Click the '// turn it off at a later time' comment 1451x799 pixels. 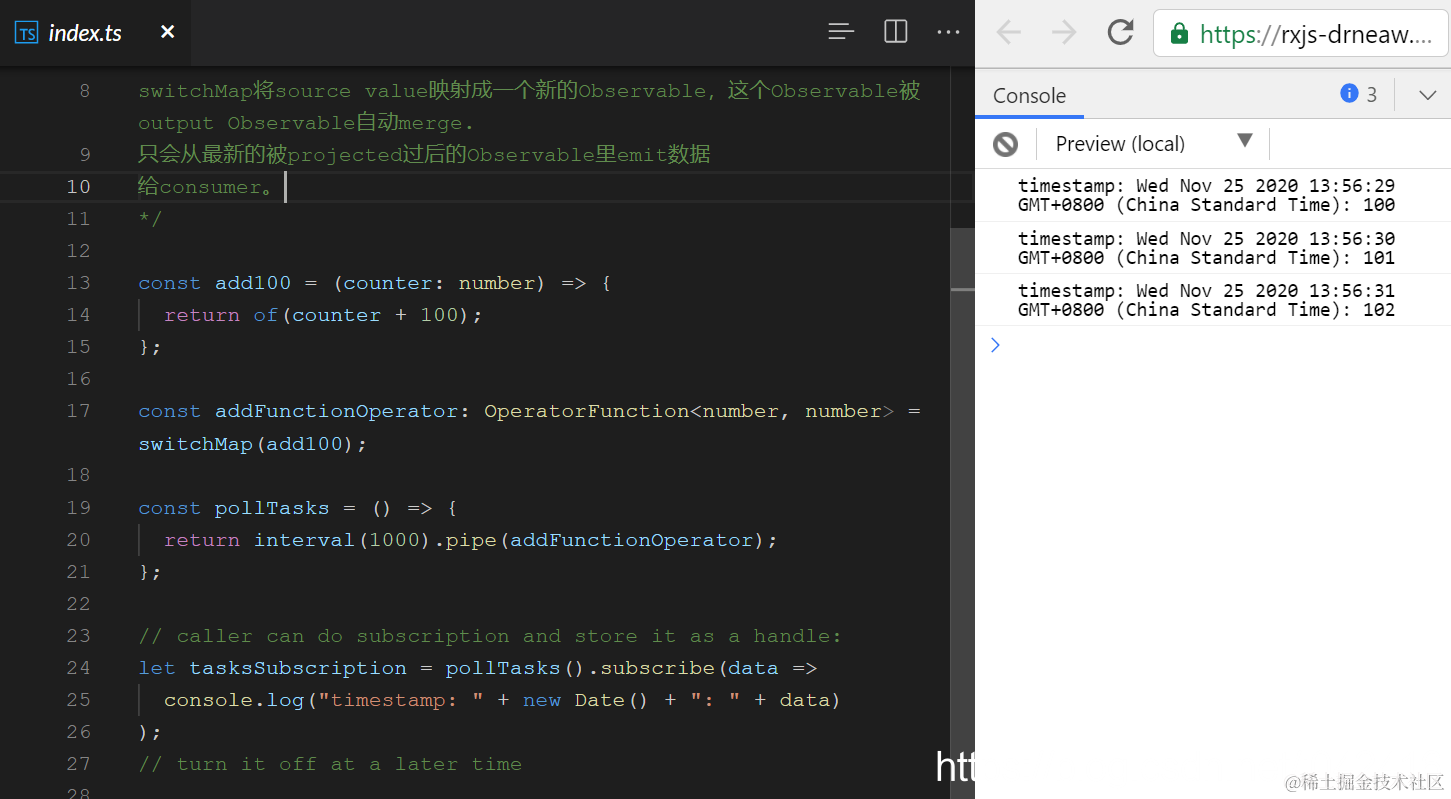pyautogui.click(x=330, y=764)
